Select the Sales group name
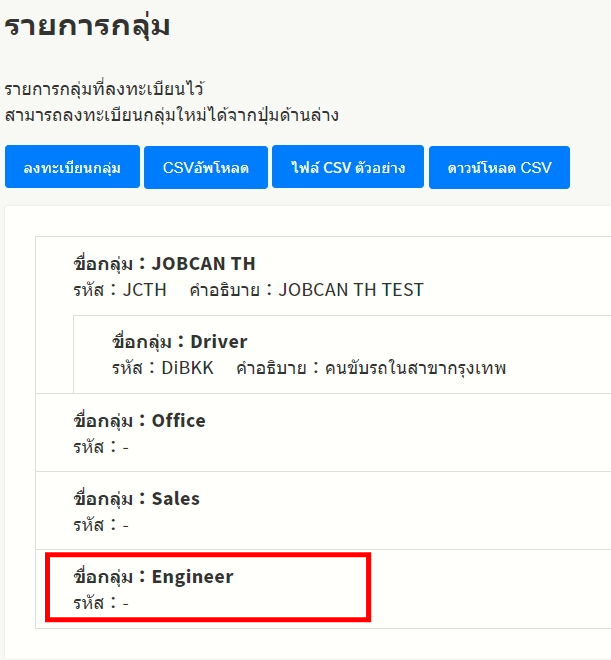611x660 pixels. click(x=175, y=498)
